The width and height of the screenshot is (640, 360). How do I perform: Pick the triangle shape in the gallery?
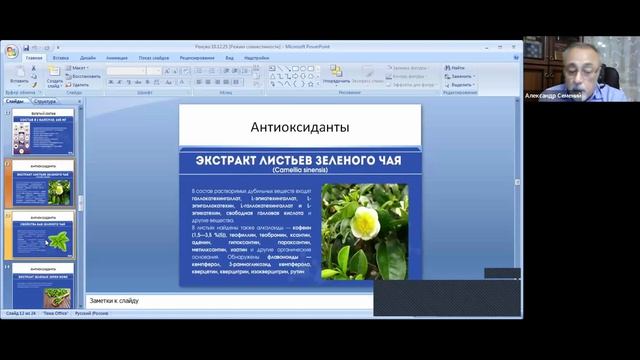click(x=272, y=76)
